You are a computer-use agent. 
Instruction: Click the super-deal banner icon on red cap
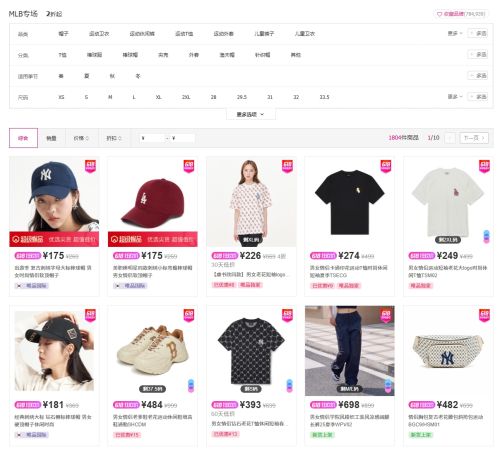pos(114,239)
